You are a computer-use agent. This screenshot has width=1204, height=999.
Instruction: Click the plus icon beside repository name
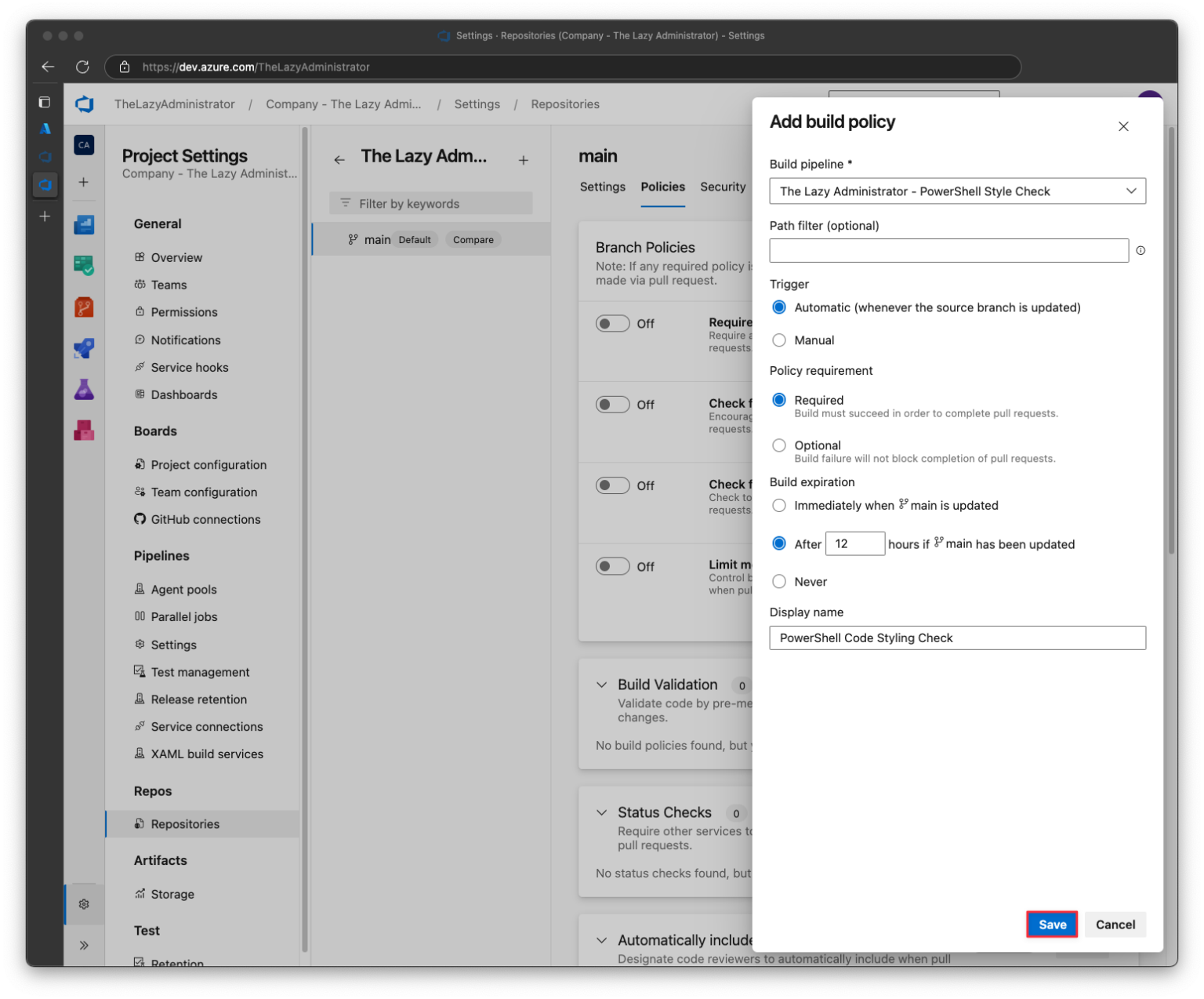(x=524, y=160)
